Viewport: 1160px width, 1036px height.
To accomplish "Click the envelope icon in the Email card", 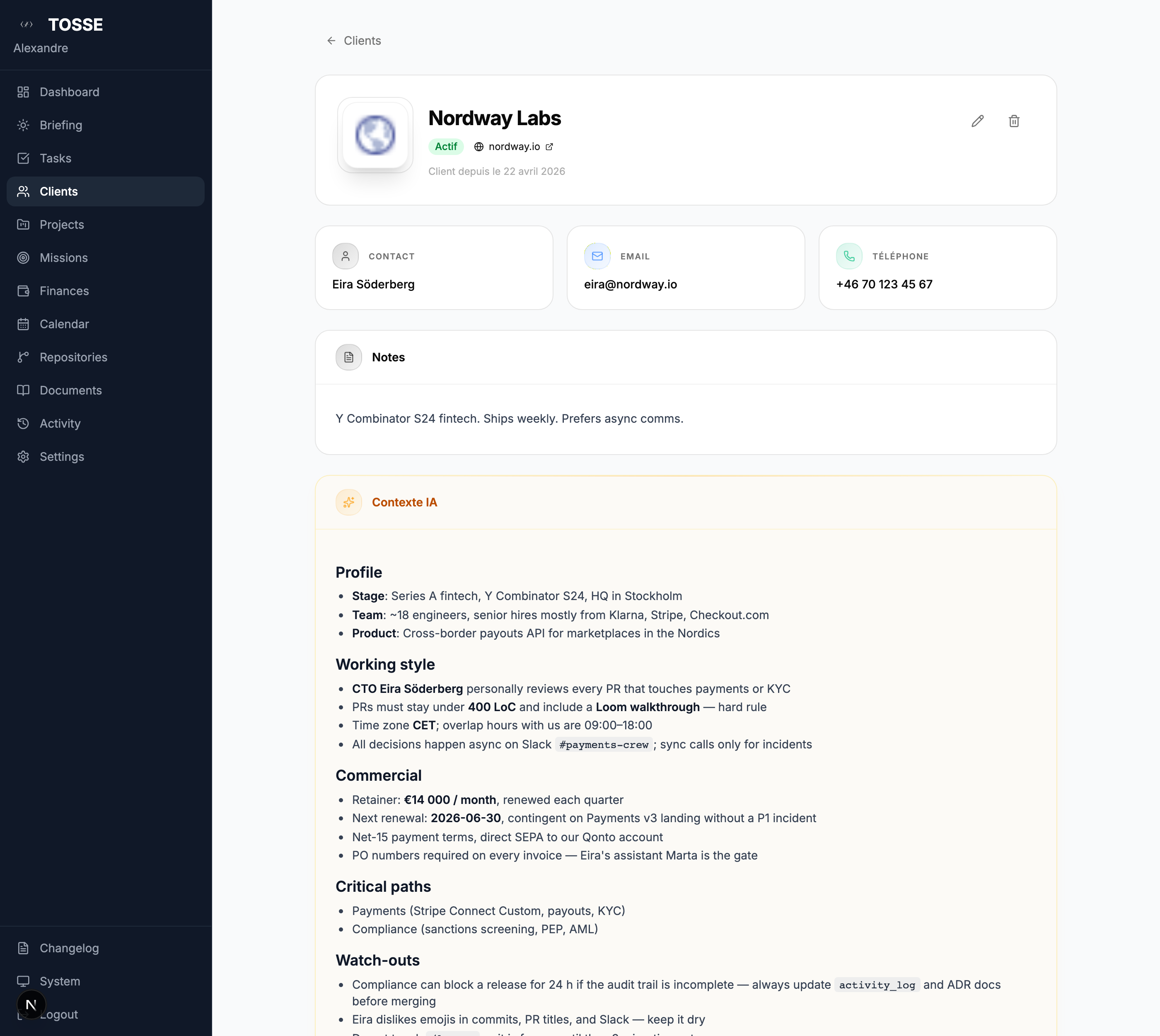I will (597, 256).
